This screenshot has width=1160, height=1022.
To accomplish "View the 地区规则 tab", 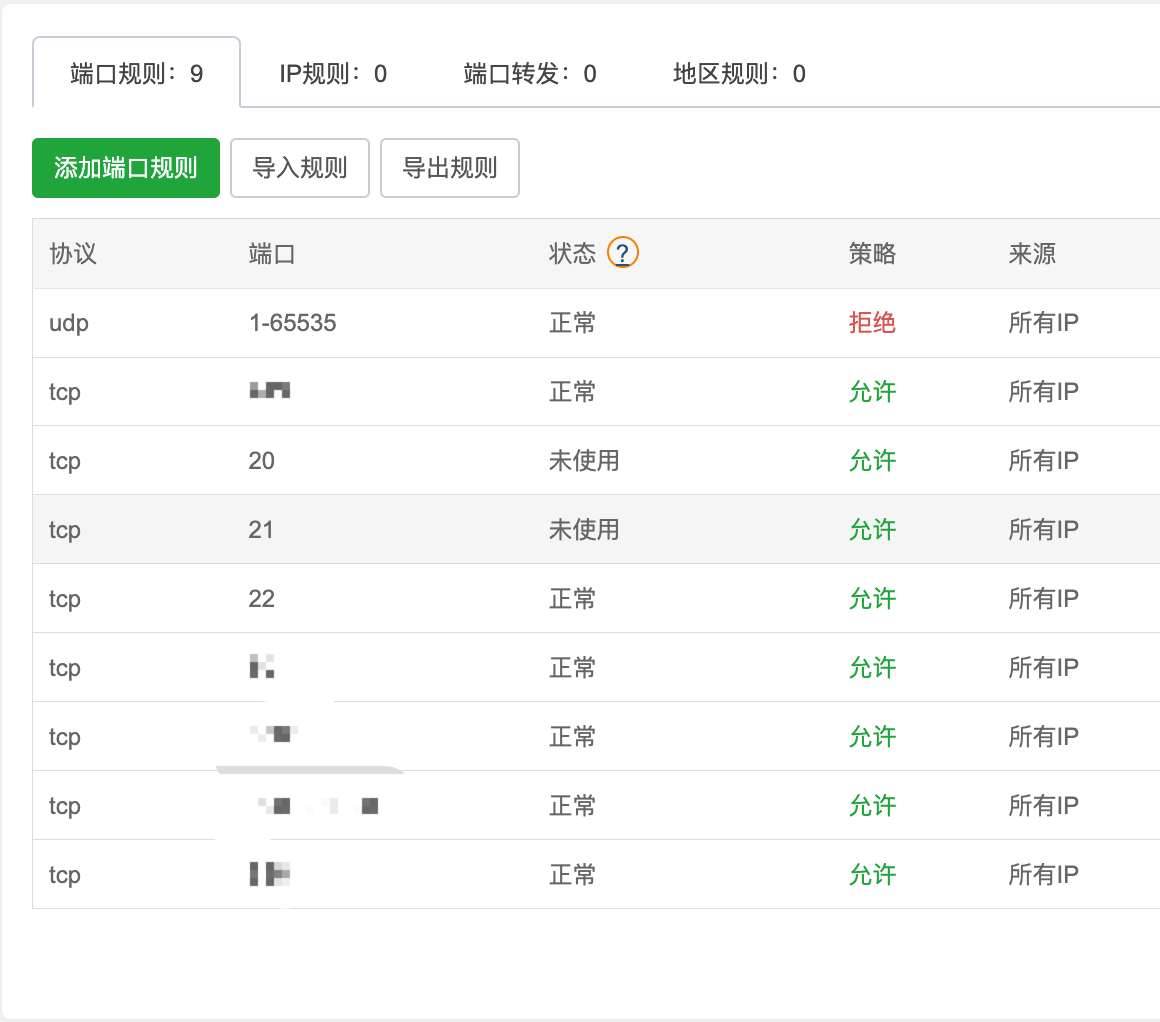I will click(737, 72).
